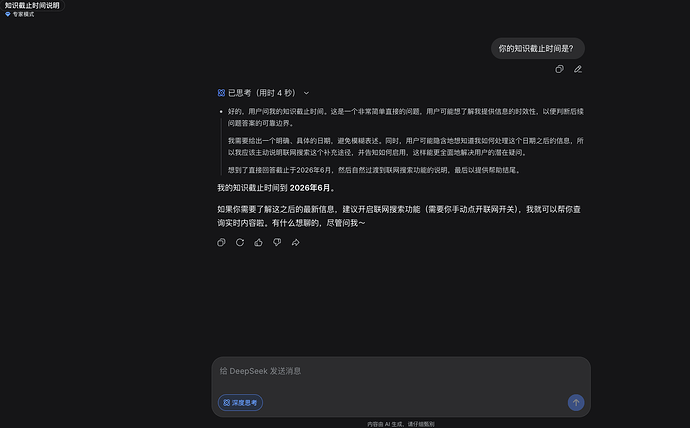Click the thinking line starting "想到了直接回答"

[x=374, y=170]
